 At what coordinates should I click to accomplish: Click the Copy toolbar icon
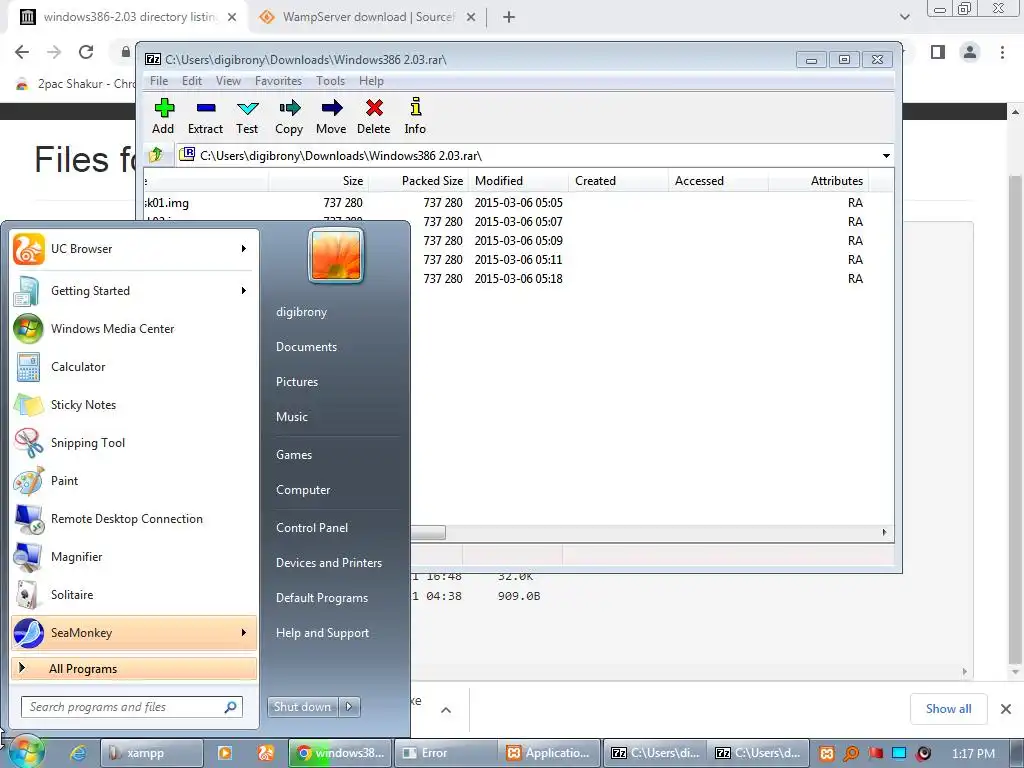[x=289, y=108]
